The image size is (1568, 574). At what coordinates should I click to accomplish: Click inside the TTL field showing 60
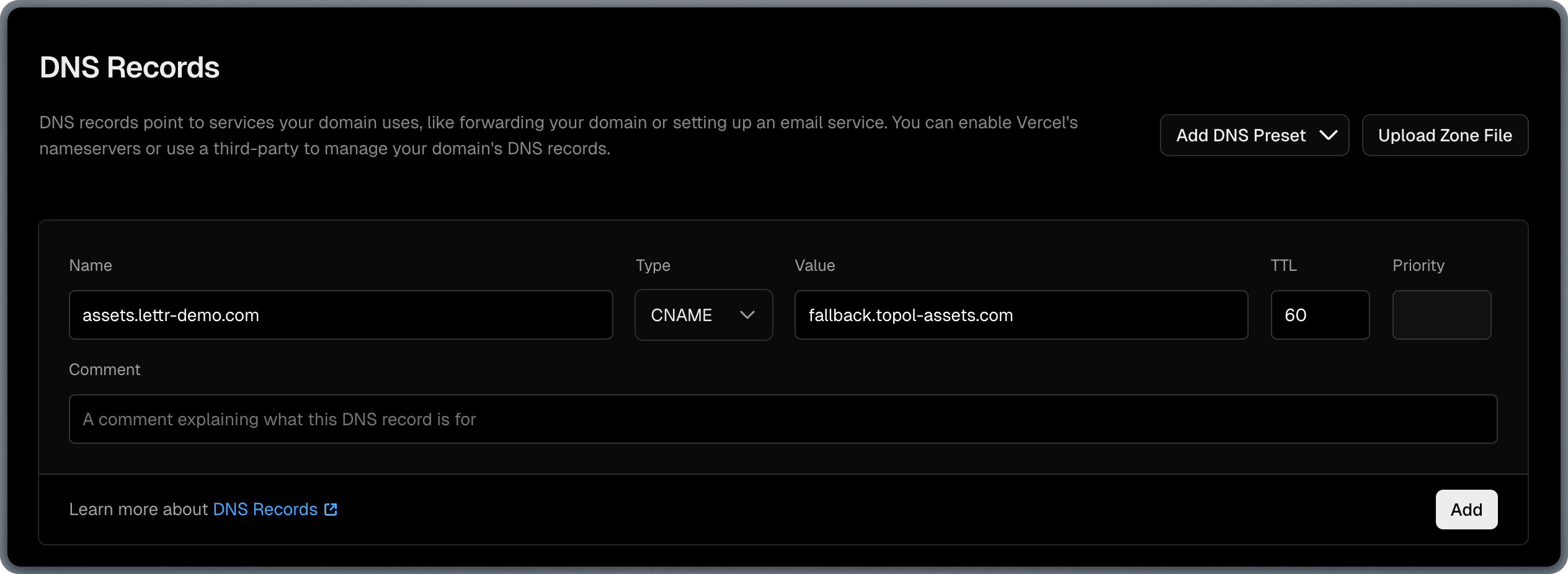click(x=1320, y=315)
